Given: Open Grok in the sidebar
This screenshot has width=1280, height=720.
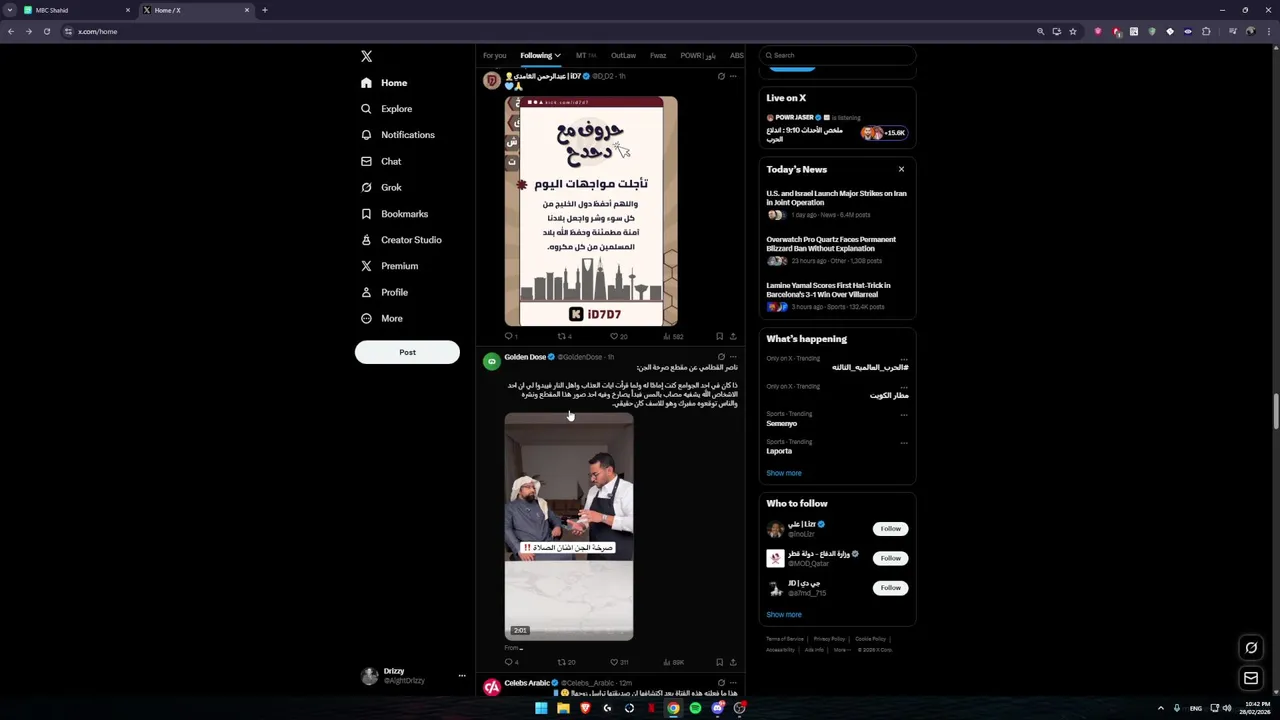Looking at the screenshot, I should [381, 188].
